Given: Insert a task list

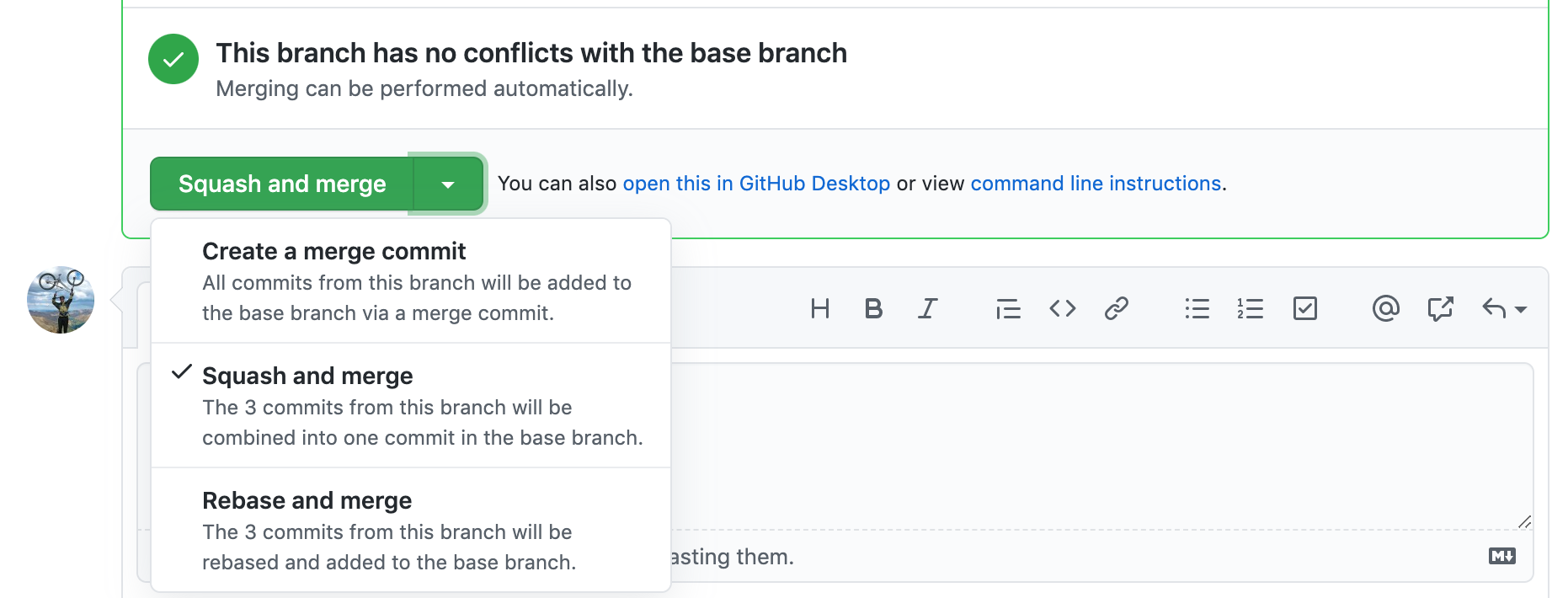Looking at the screenshot, I should (x=1305, y=308).
